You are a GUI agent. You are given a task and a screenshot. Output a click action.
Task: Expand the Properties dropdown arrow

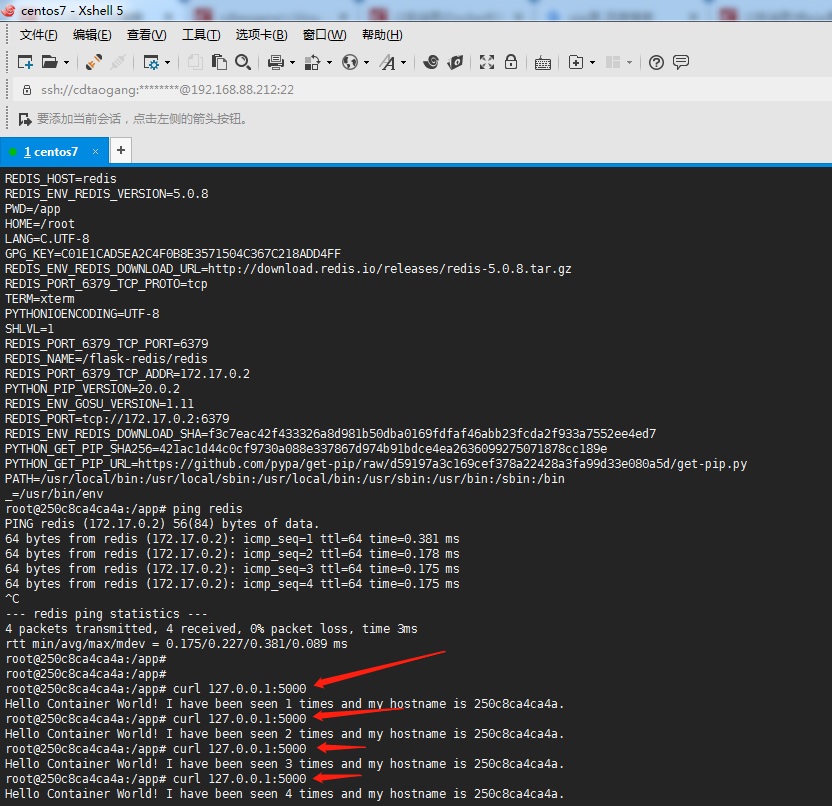click(168, 63)
